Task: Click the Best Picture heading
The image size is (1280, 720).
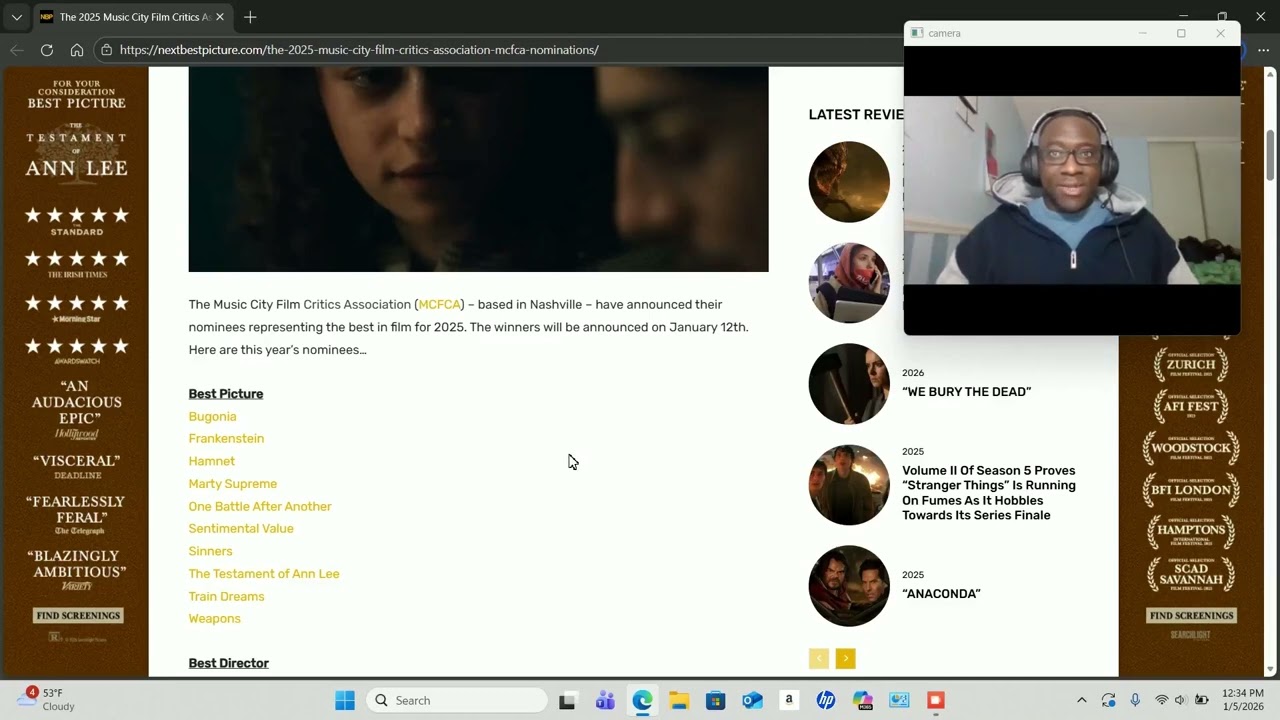Action: tap(226, 394)
